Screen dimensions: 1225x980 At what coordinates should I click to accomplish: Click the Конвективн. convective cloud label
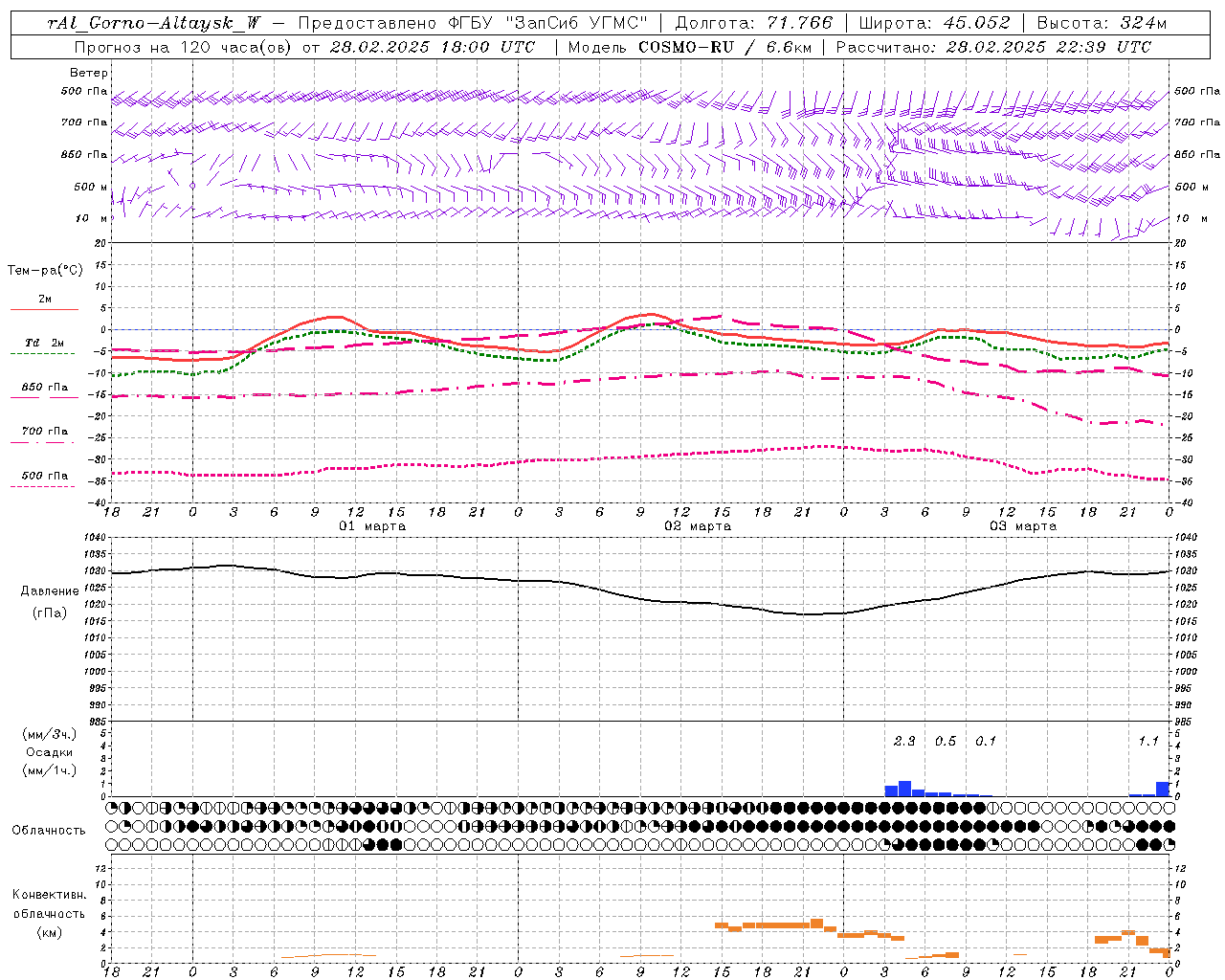click(x=50, y=895)
